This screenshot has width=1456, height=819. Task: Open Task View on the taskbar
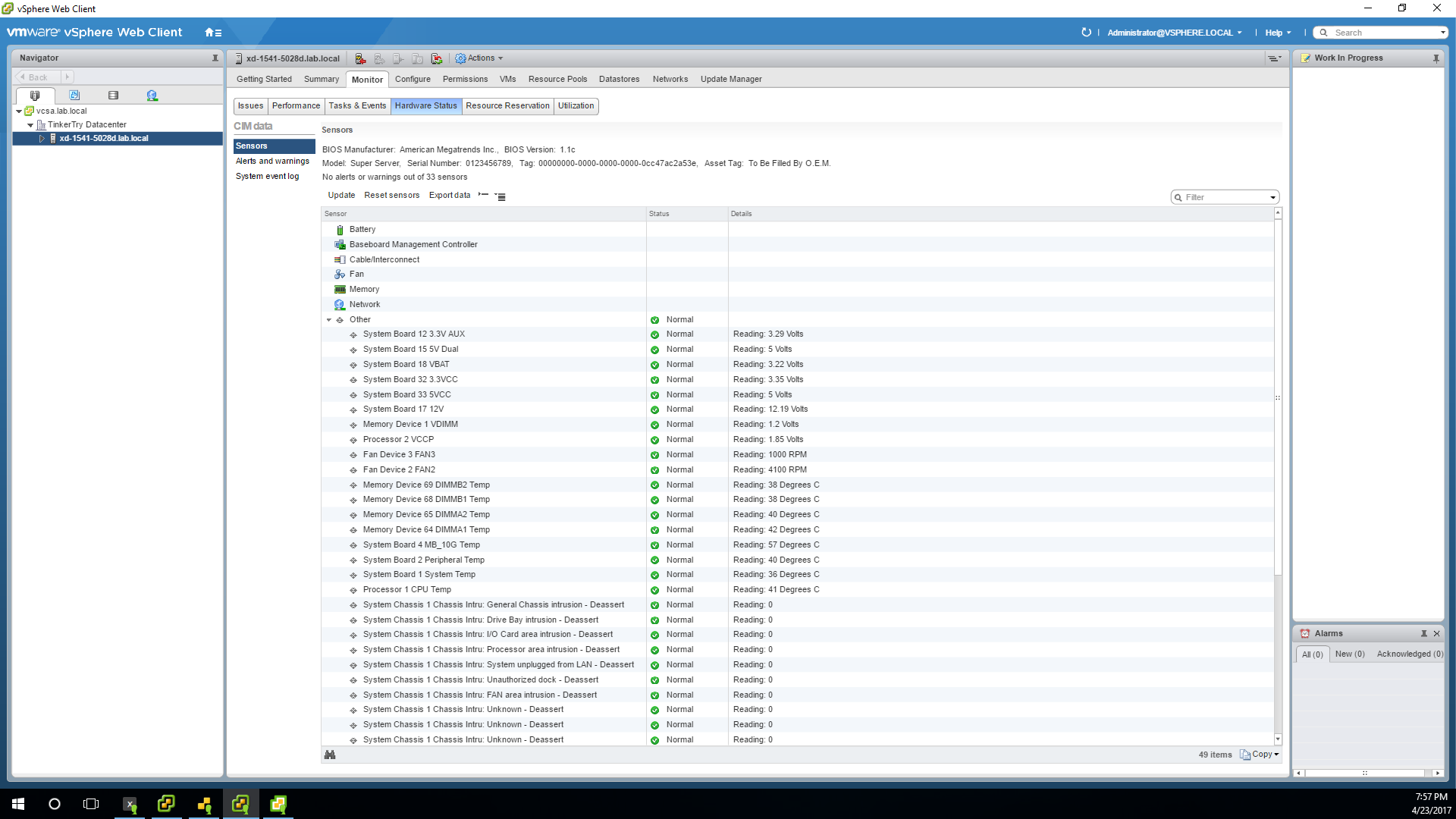pos(91,804)
